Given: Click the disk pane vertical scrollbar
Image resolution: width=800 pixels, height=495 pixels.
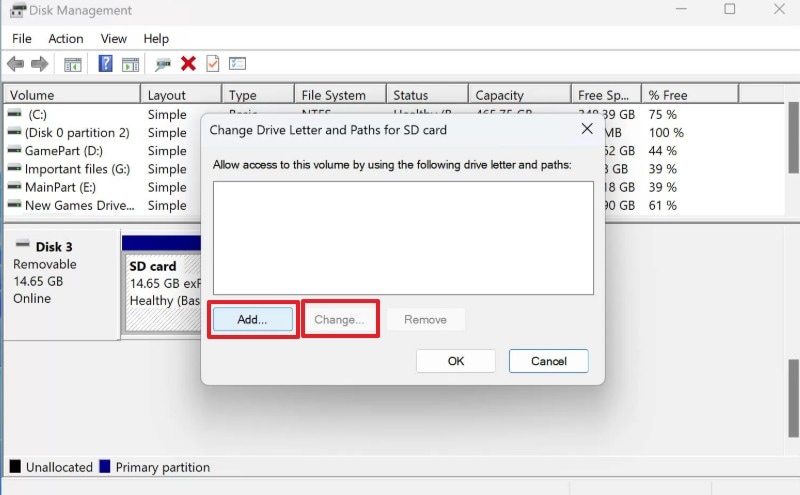Looking at the screenshot, I should [793, 398].
